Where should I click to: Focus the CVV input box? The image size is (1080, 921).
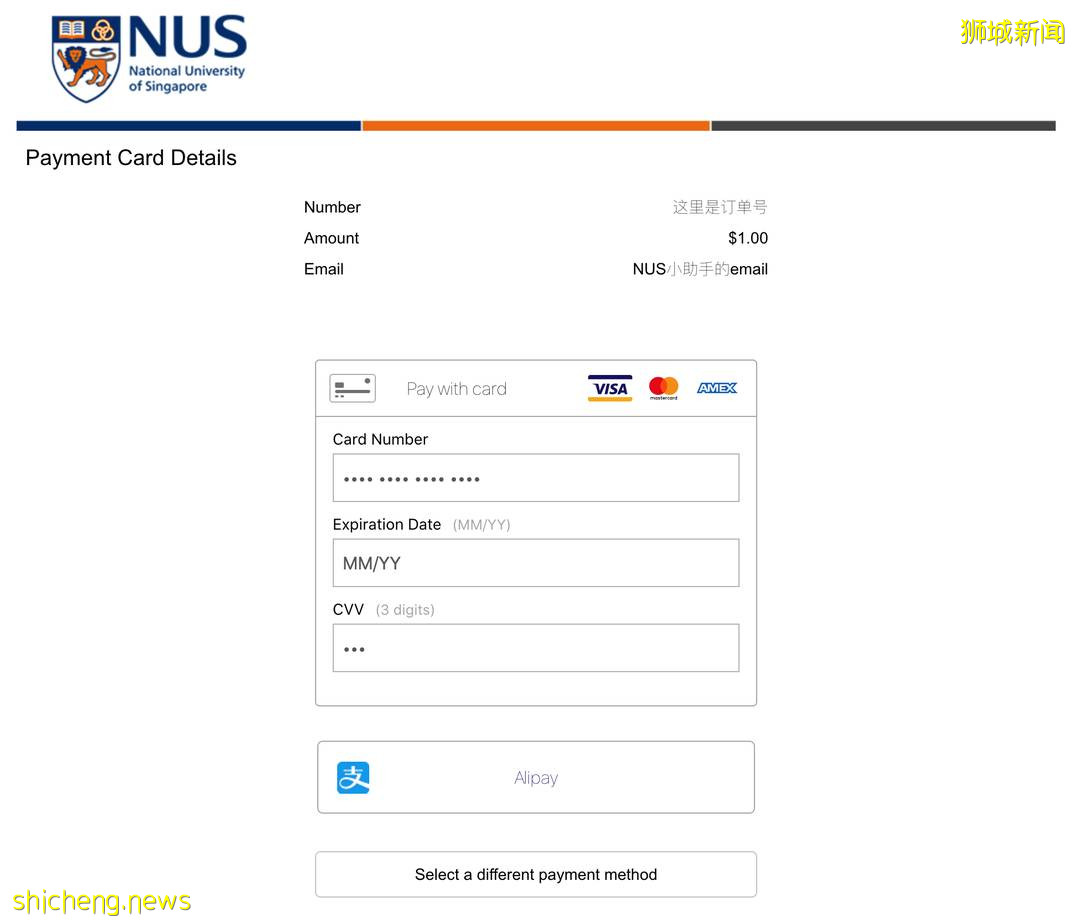(x=536, y=648)
